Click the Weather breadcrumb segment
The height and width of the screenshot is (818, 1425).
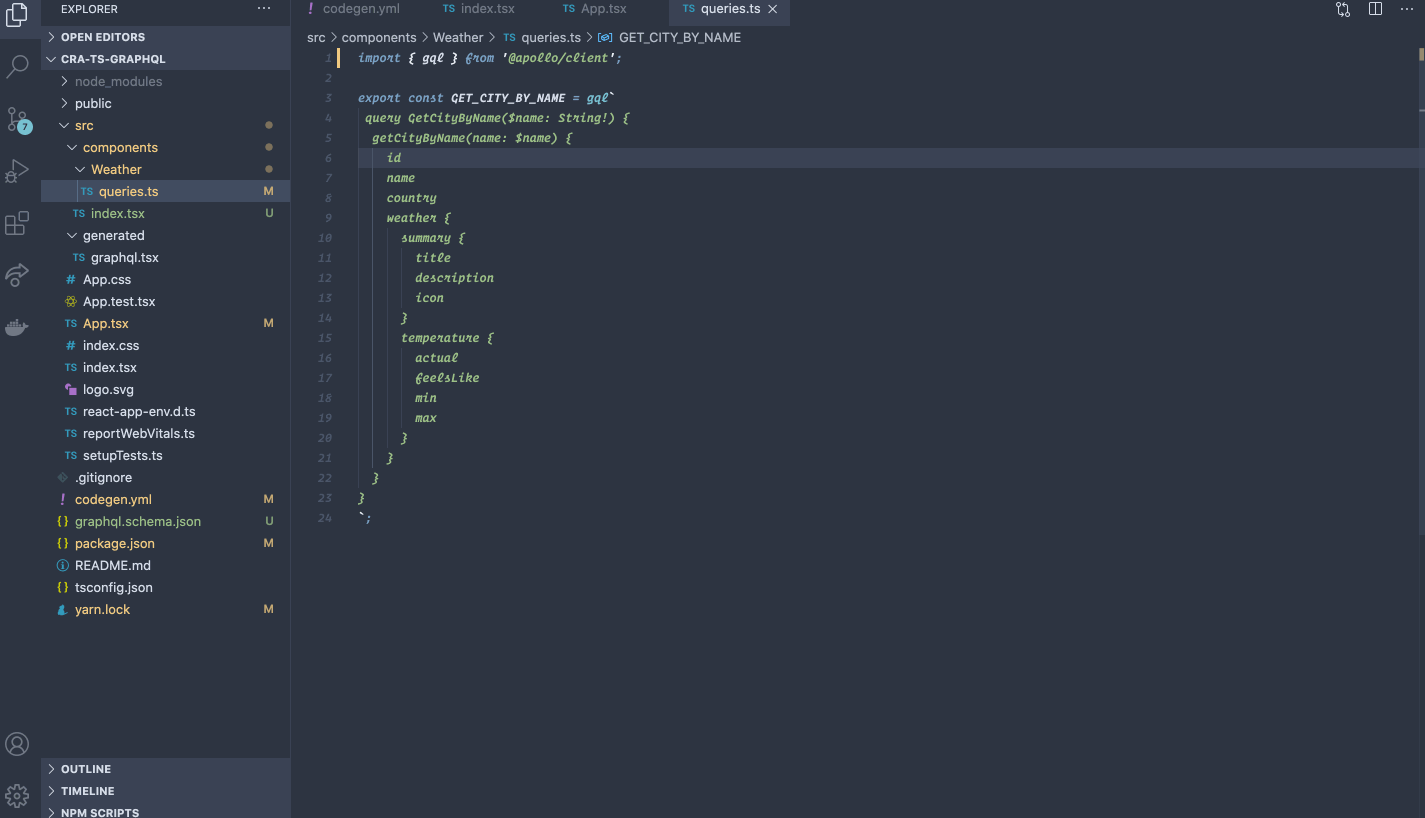pyautogui.click(x=458, y=37)
